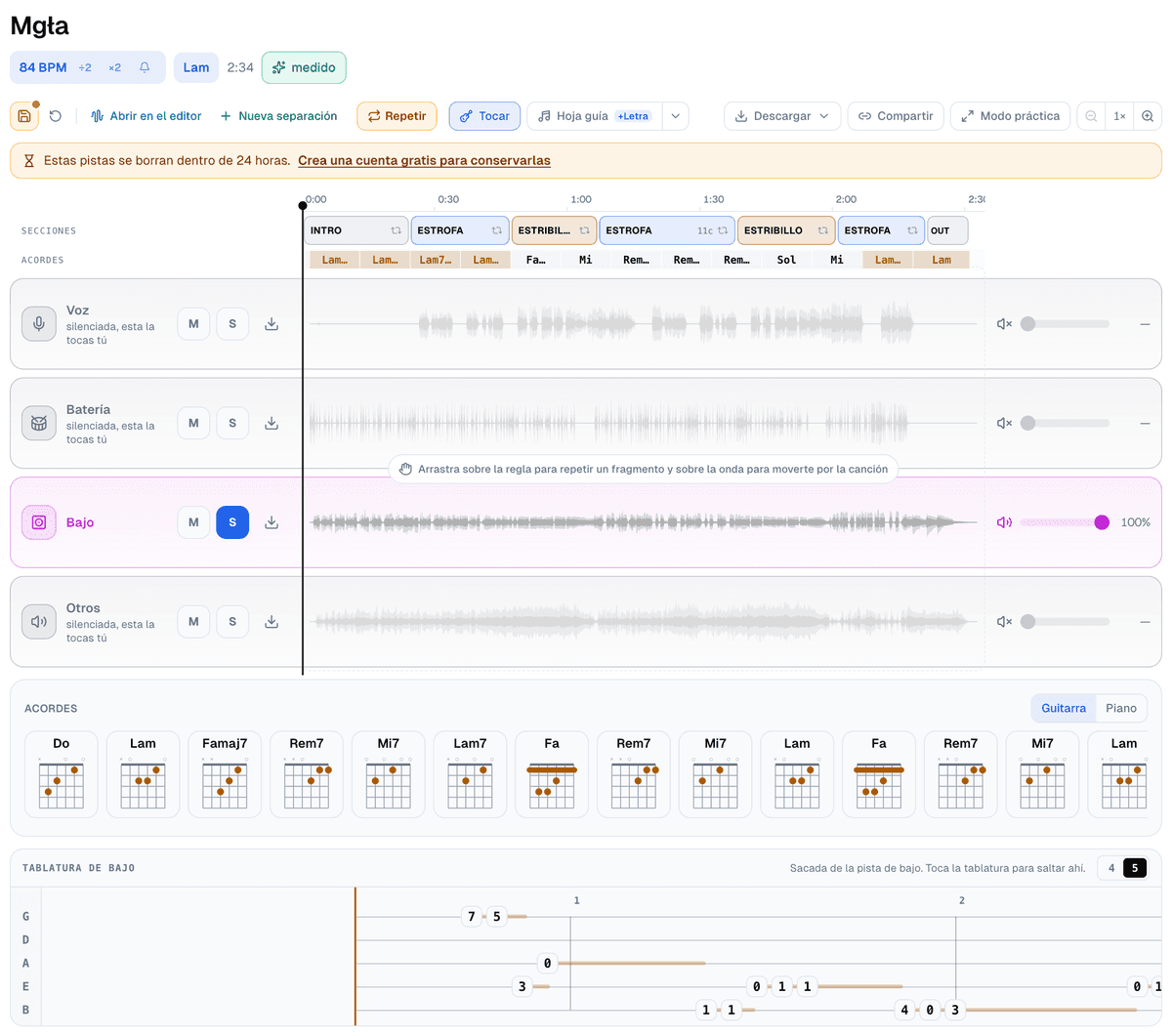This screenshot has height=1036, width=1172.
Task: Open the Descargar dropdown
Action: [781, 116]
